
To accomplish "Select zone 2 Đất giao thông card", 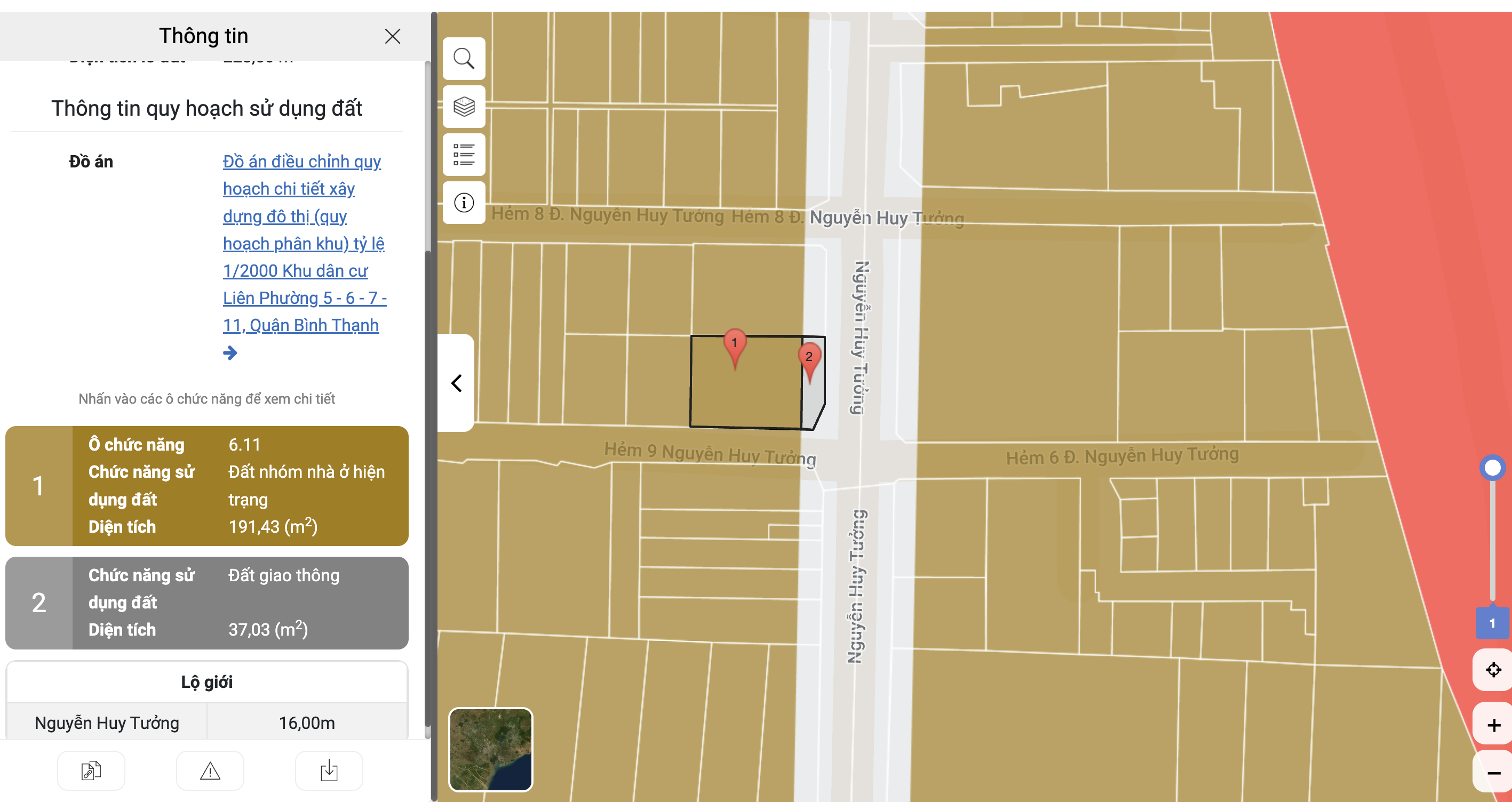I will point(206,603).
